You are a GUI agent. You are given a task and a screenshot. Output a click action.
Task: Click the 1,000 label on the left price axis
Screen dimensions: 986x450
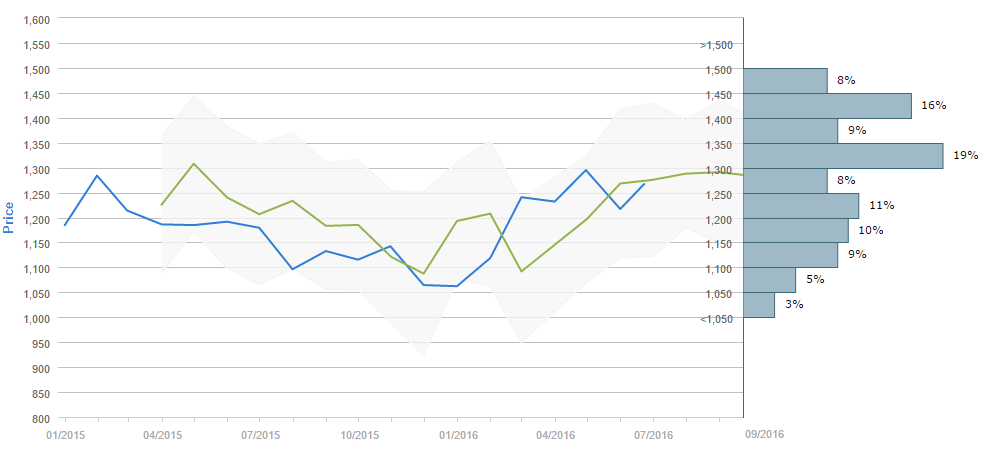[36, 318]
